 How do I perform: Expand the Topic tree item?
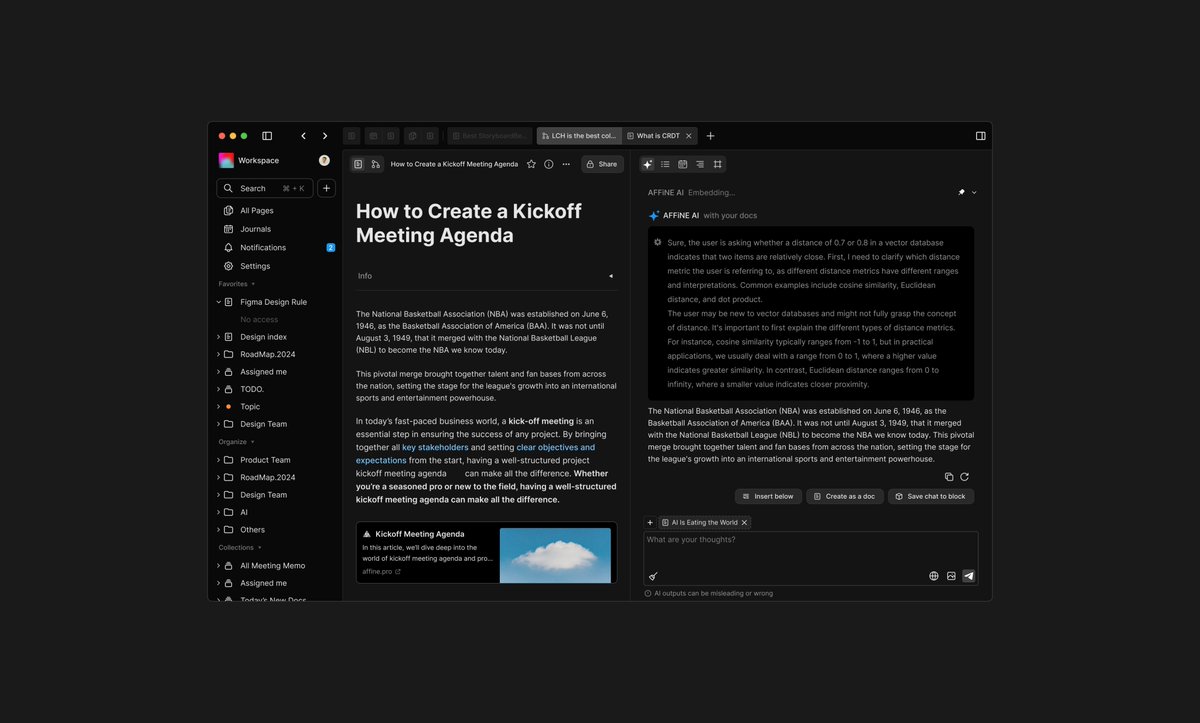(x=219, y=407)
